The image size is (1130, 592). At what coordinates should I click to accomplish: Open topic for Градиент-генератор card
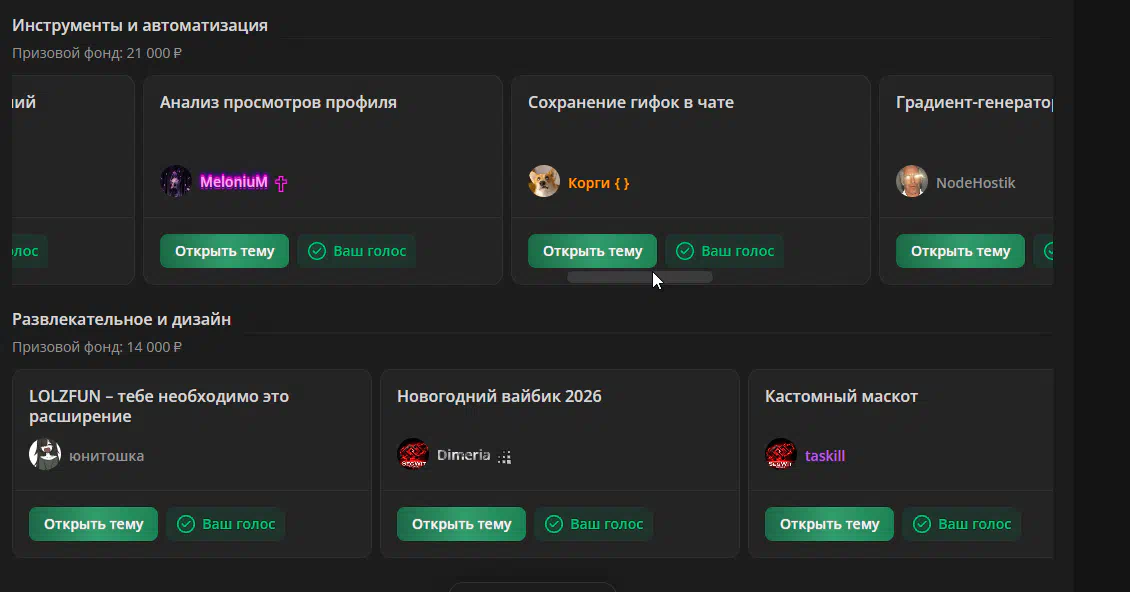coord(960,251)
